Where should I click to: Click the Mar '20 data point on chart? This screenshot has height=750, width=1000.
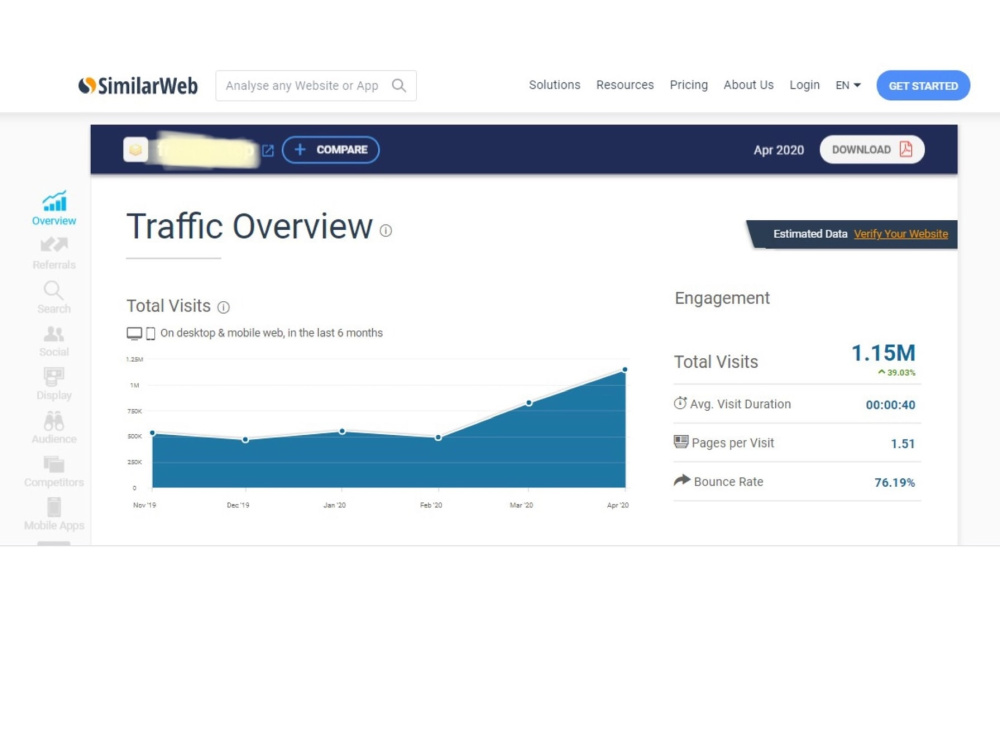pos(529,403)
